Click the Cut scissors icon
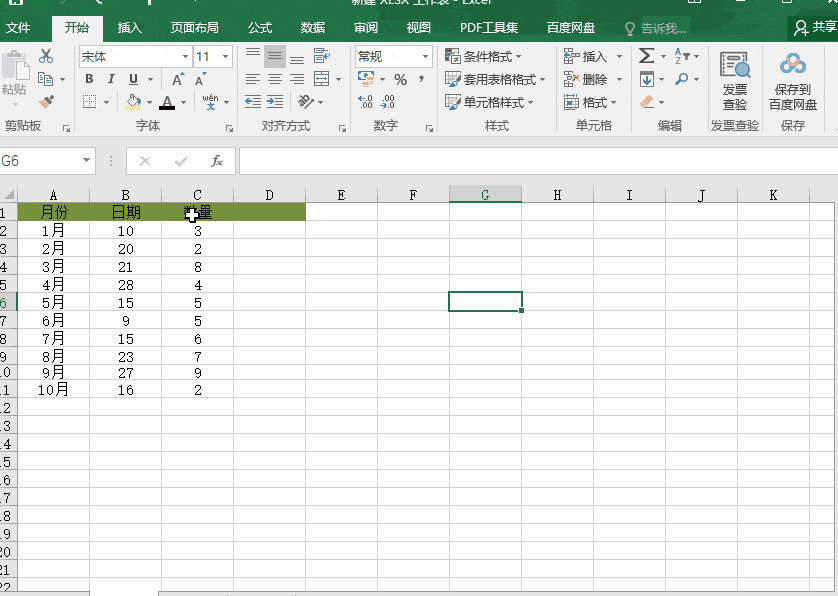The width and height of the screenshot is (838, 596). click(46, 56)
